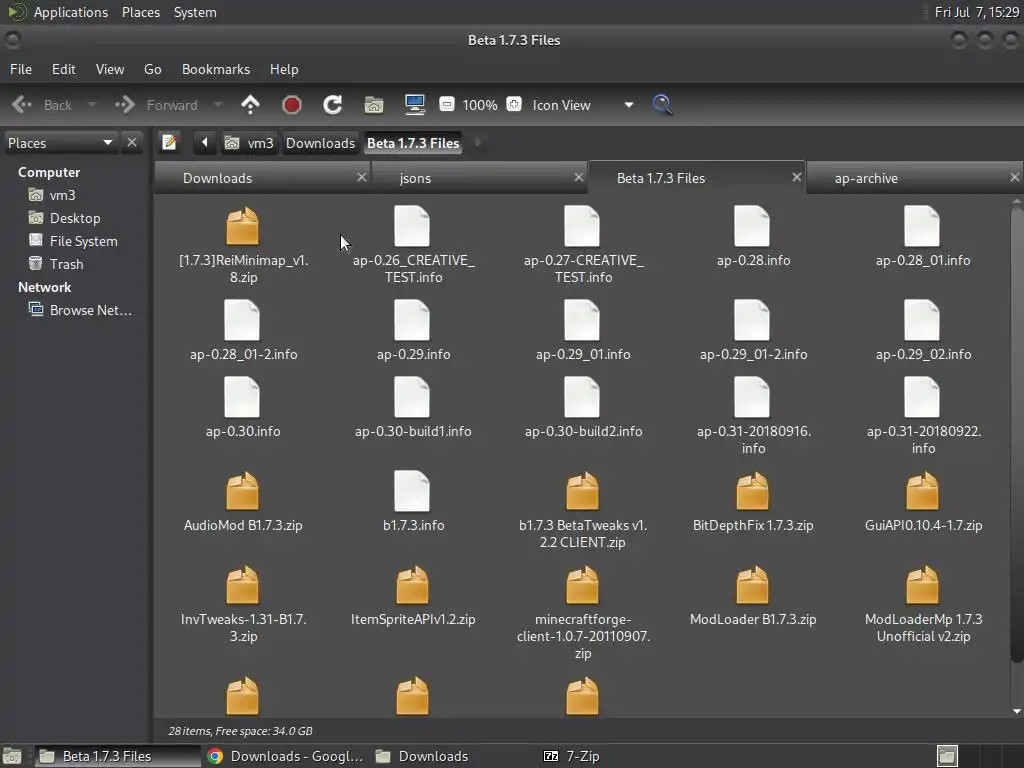Image resolution: width=1024 pixels, height=768 pixels.
Task: Open the View menu
Action: click(110, 69)
